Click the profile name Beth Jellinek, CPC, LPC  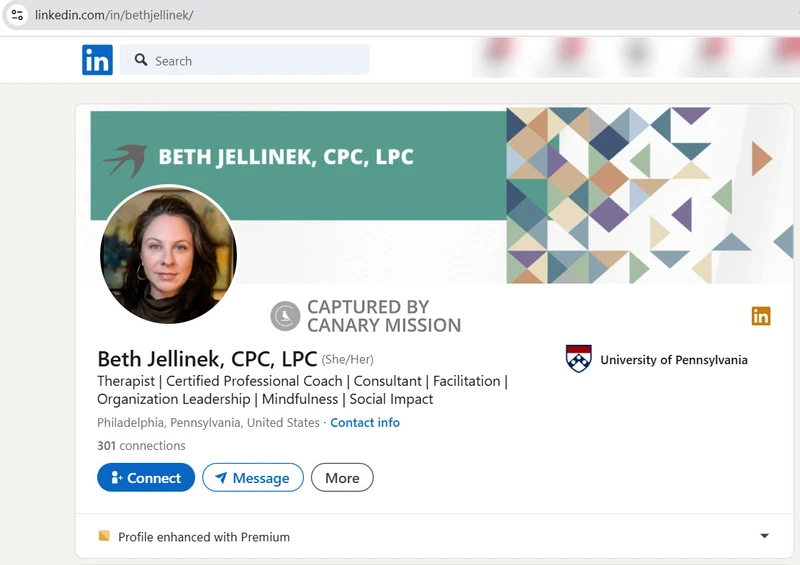click(x=207, y=359)
